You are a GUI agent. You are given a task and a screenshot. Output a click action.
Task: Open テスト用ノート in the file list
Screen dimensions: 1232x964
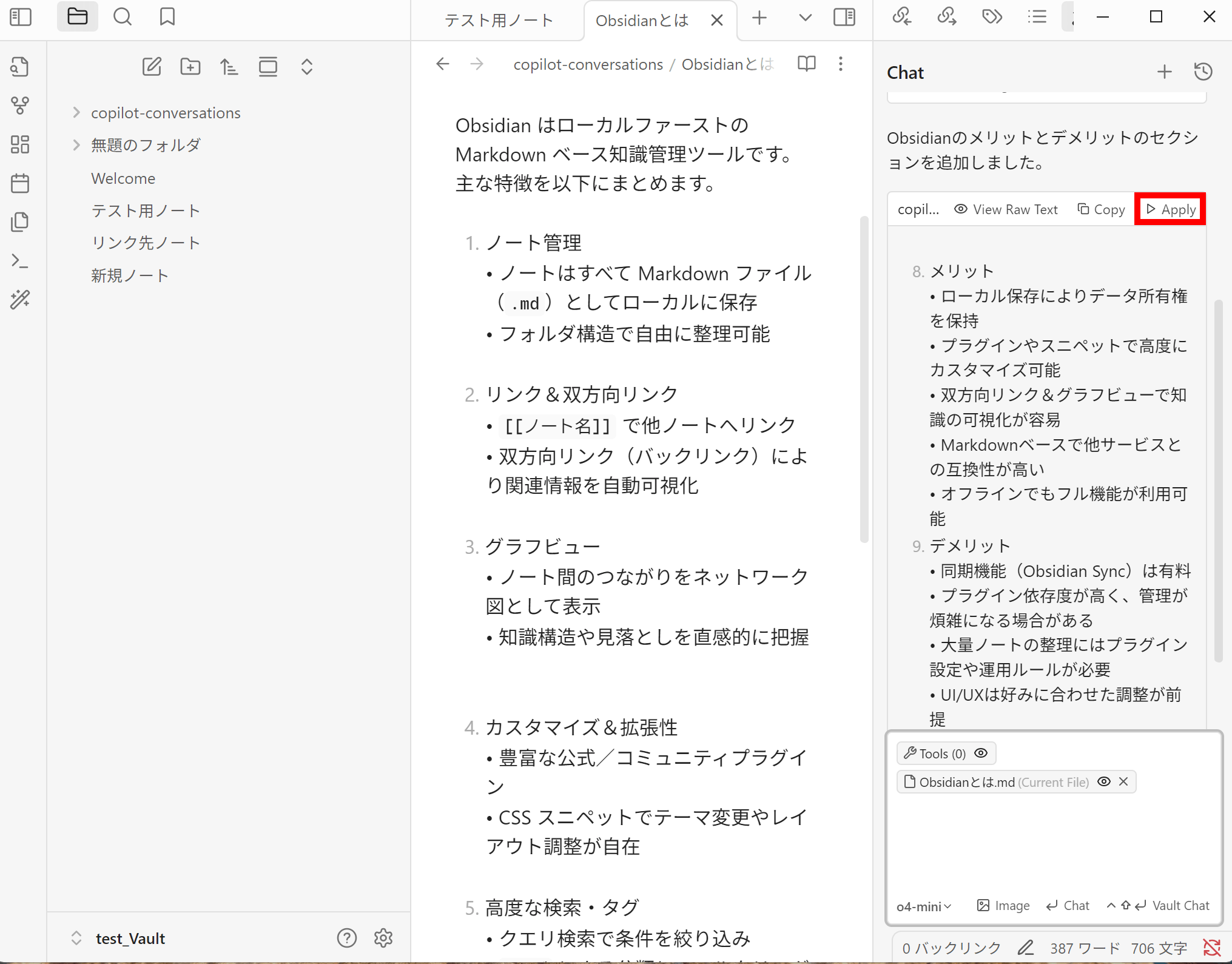pos(146,211)
